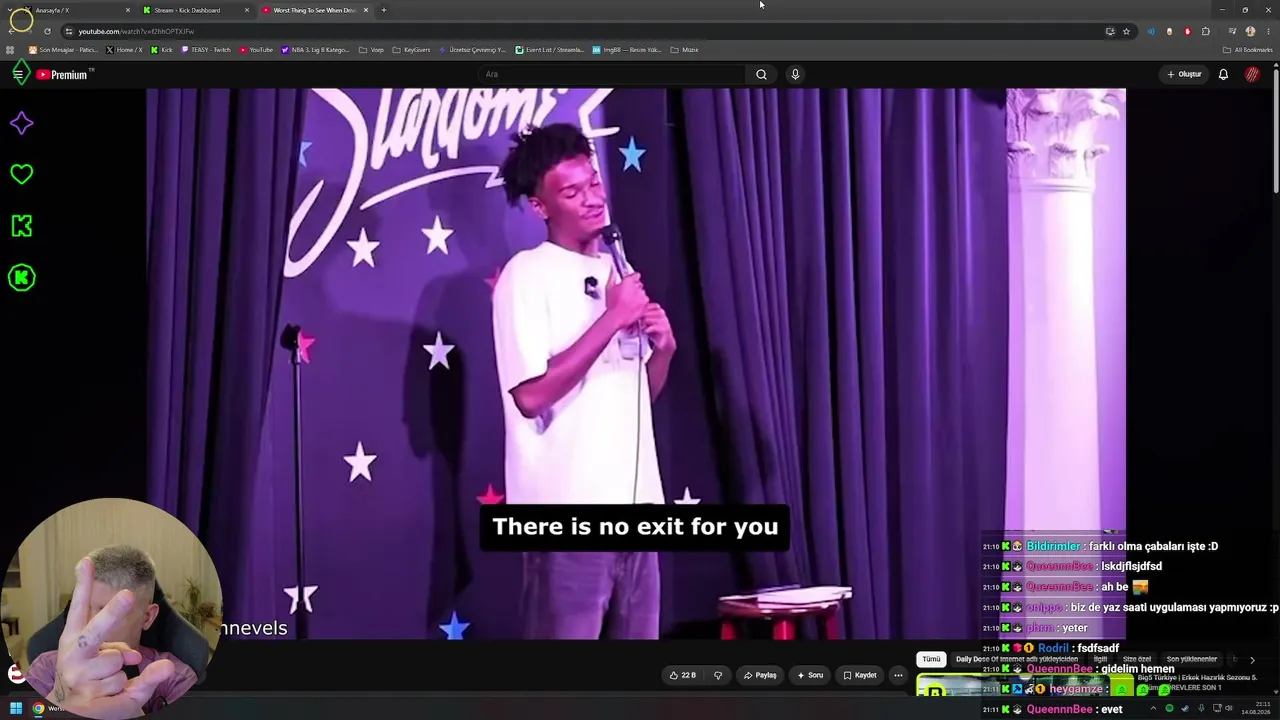Open YouTube notifications bell
This screenshot has height=720, width=1280.
(x=1223, y=74)
